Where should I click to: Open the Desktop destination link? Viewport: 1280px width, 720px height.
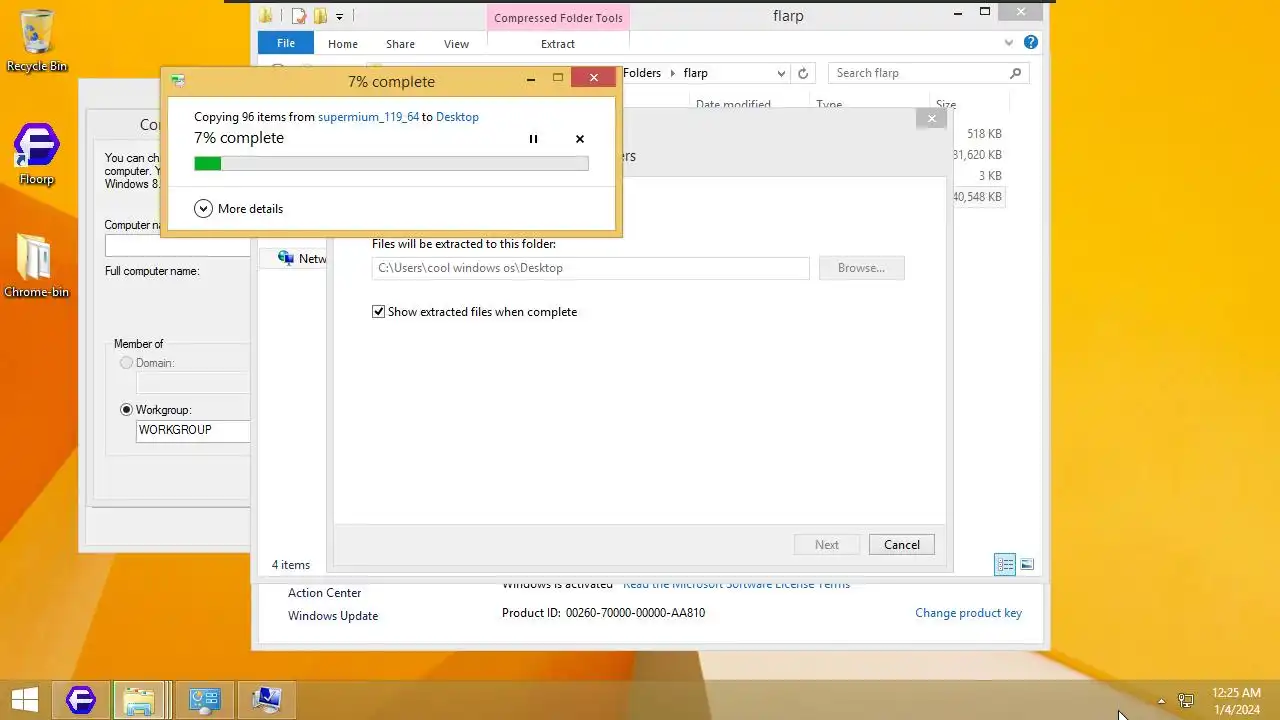[x=457, y=117]
